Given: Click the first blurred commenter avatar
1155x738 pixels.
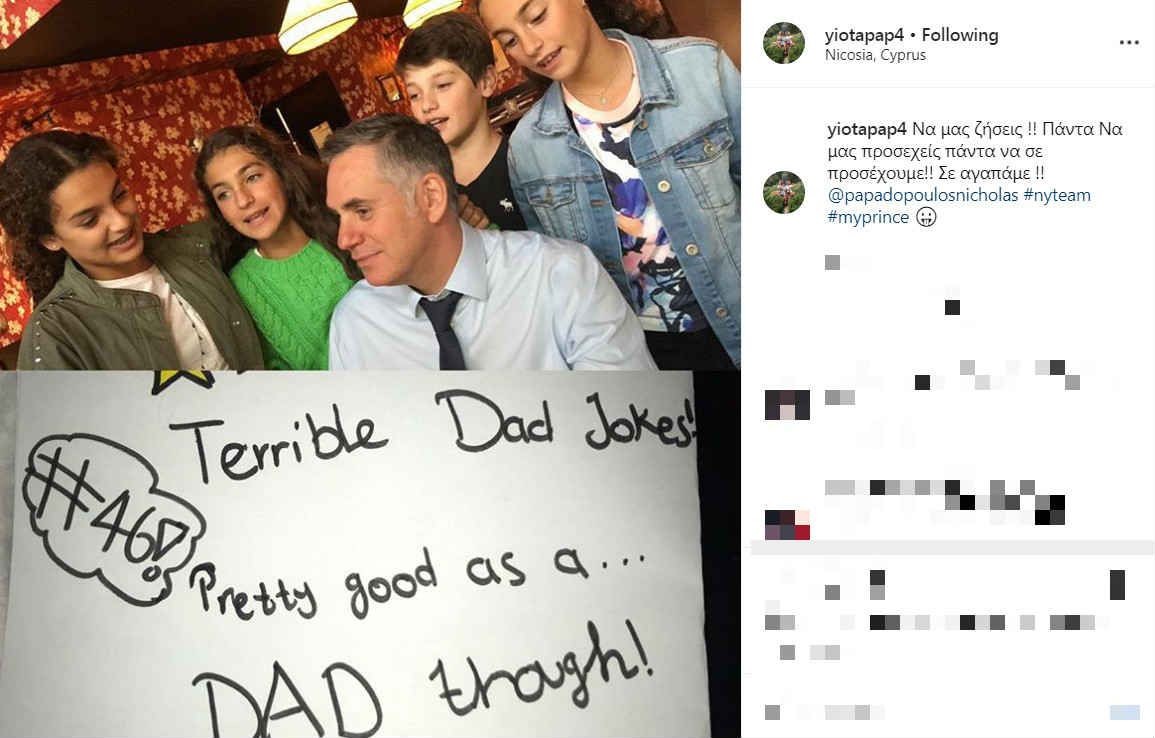Looking at the screenshot, I should (x=787, y=405).
